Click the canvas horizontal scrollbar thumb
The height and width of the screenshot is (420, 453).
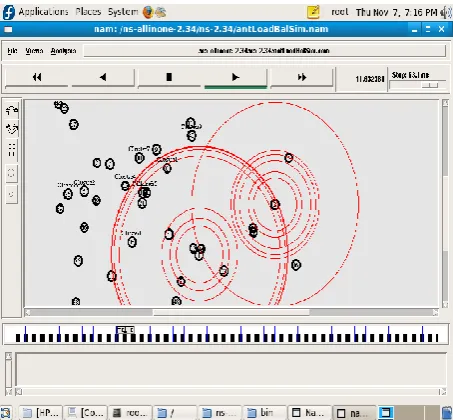[x=231, y=312]
